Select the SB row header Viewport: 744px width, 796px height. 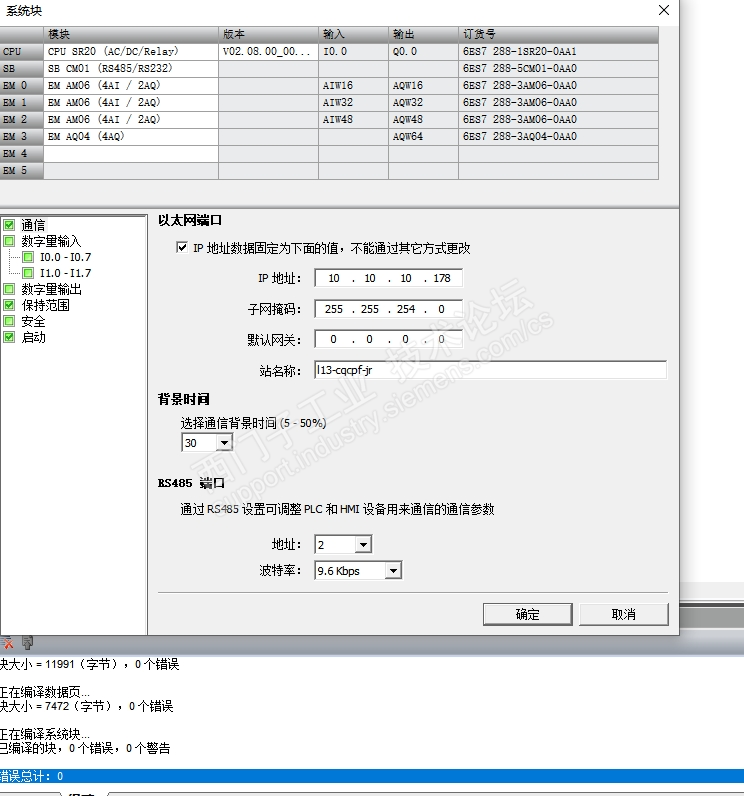click(x=22, y=69)
